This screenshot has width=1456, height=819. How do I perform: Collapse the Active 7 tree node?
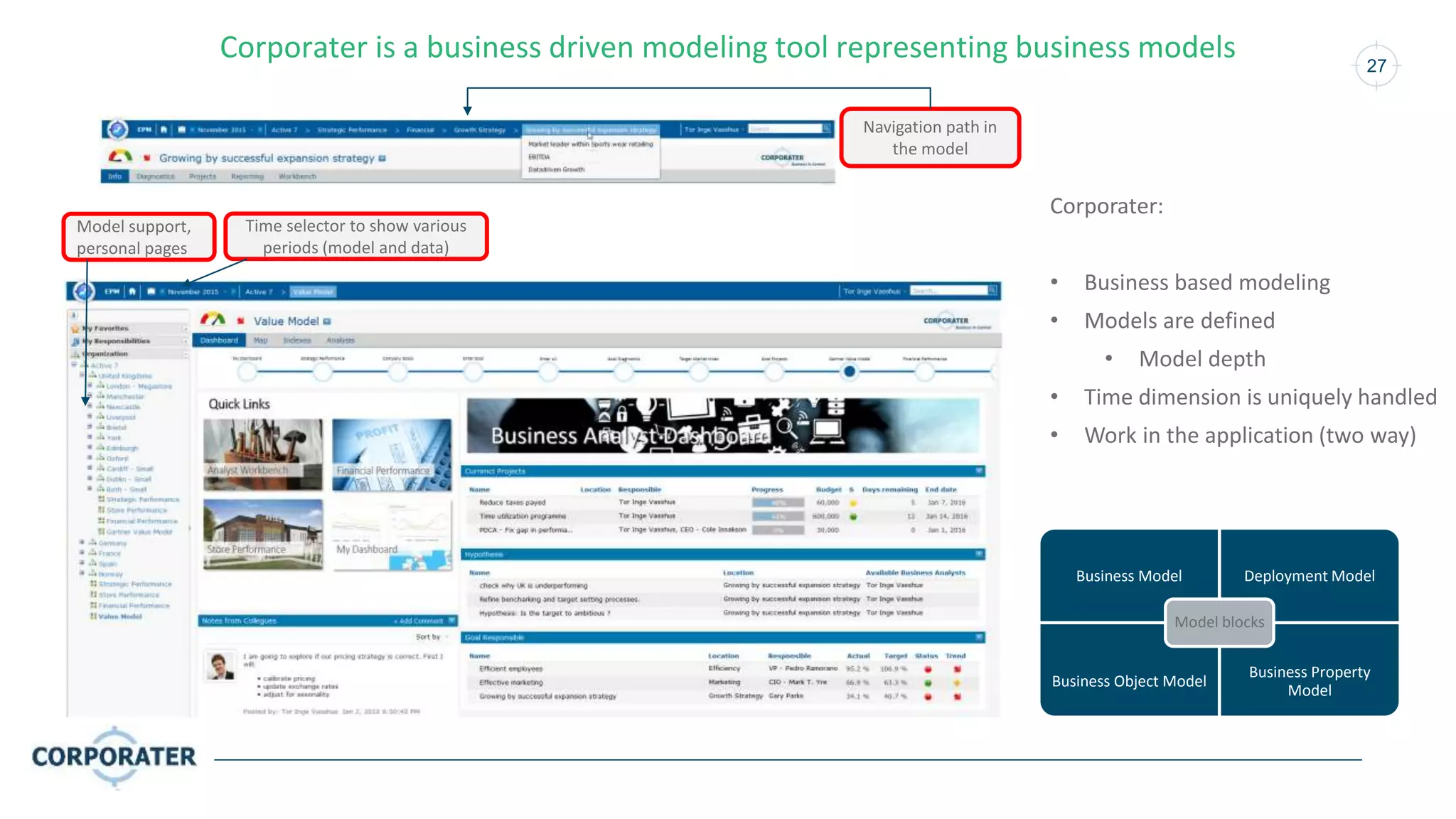click(74, 365)
